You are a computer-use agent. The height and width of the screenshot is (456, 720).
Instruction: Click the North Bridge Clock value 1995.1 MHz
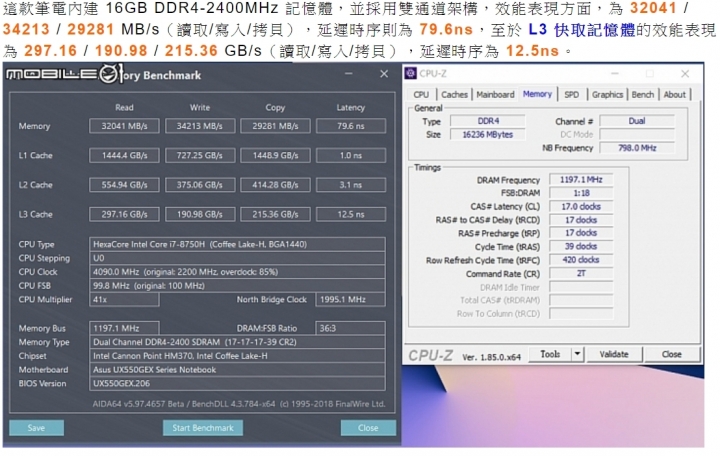tap(350, 299)
